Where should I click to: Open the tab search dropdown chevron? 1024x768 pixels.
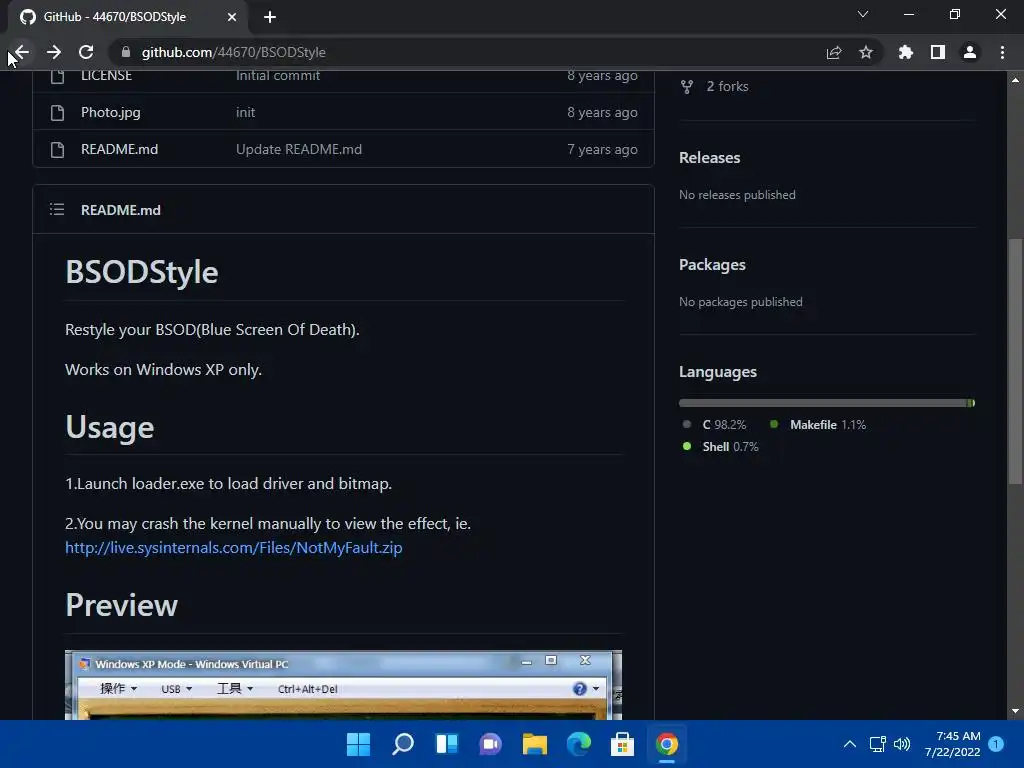(x=863, y=14)
